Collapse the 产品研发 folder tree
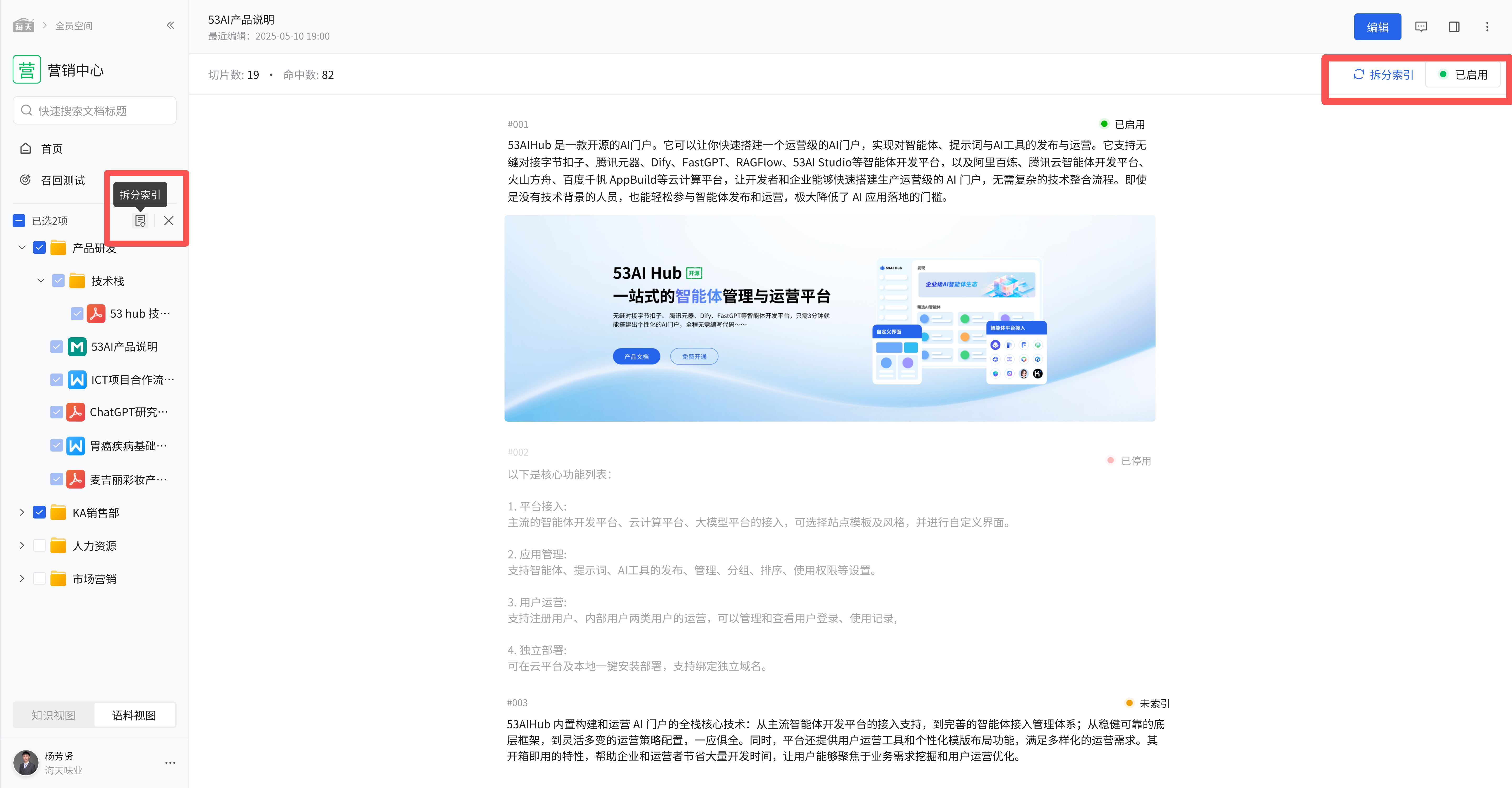The image size is (1512, 788). (x=22, y=248)
